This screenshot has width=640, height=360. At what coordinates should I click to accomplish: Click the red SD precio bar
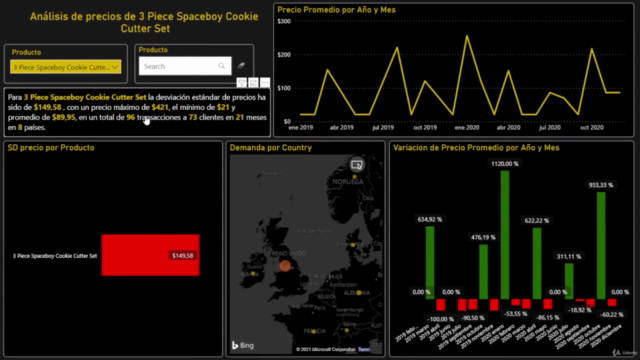click(x=151, y=255)
